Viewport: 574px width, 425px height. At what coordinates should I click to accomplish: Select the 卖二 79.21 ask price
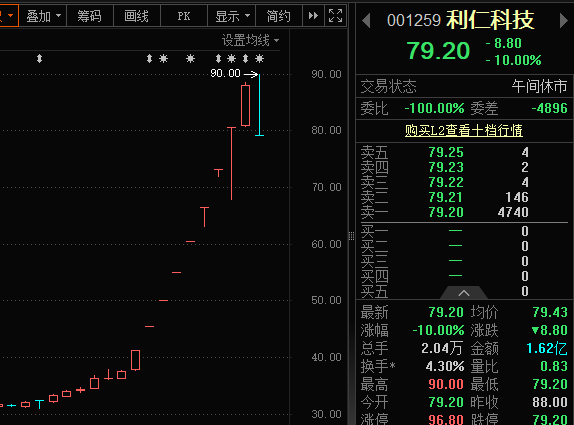(446, 197)
